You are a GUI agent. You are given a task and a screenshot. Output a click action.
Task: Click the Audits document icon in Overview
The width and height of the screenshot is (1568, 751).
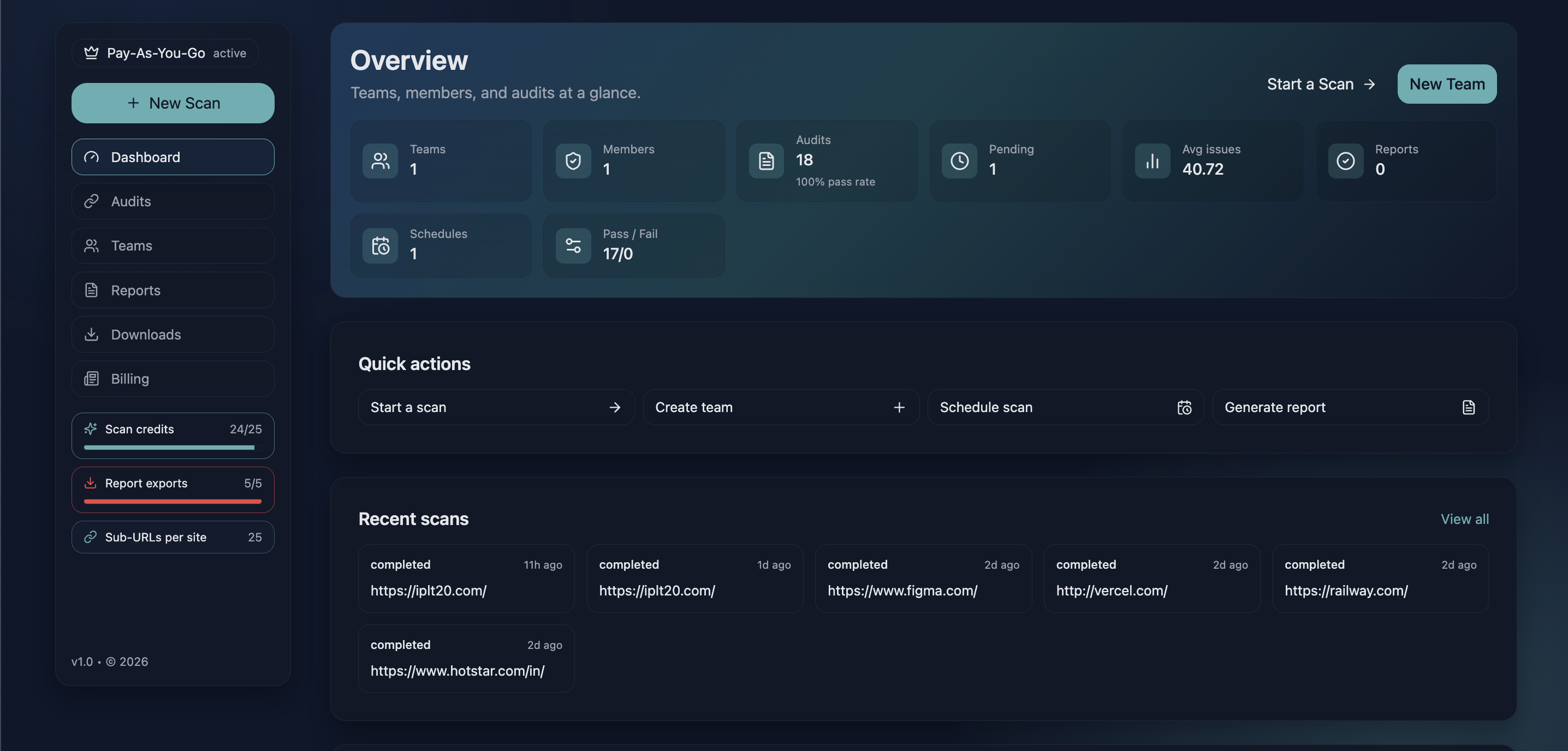(766, 160)
